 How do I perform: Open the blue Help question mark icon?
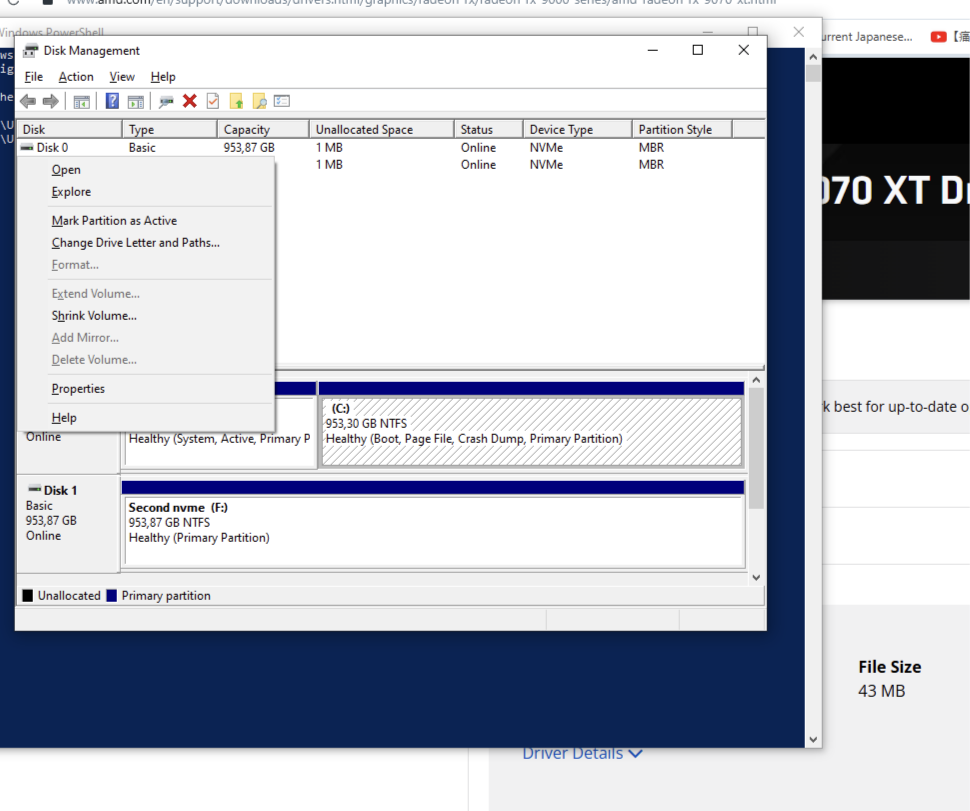point(112,101)
